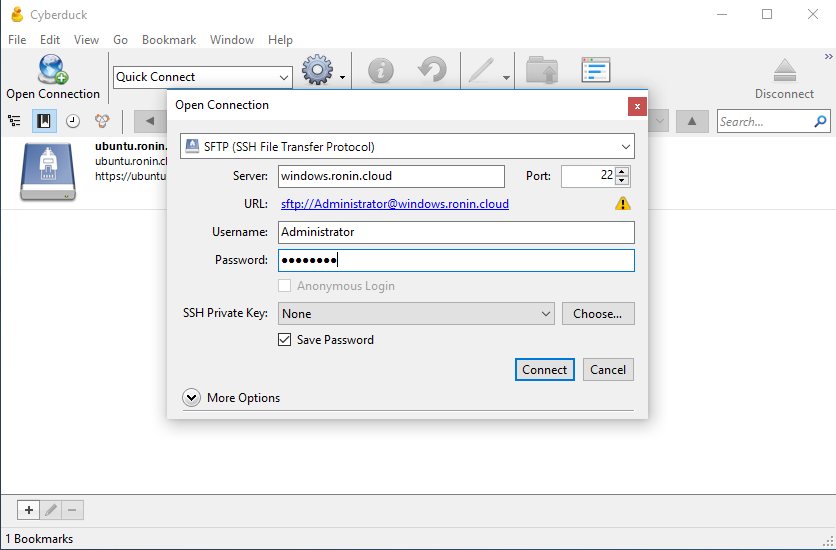Expand More Options section
Viewport: 836px width, 550px height.
191,398
